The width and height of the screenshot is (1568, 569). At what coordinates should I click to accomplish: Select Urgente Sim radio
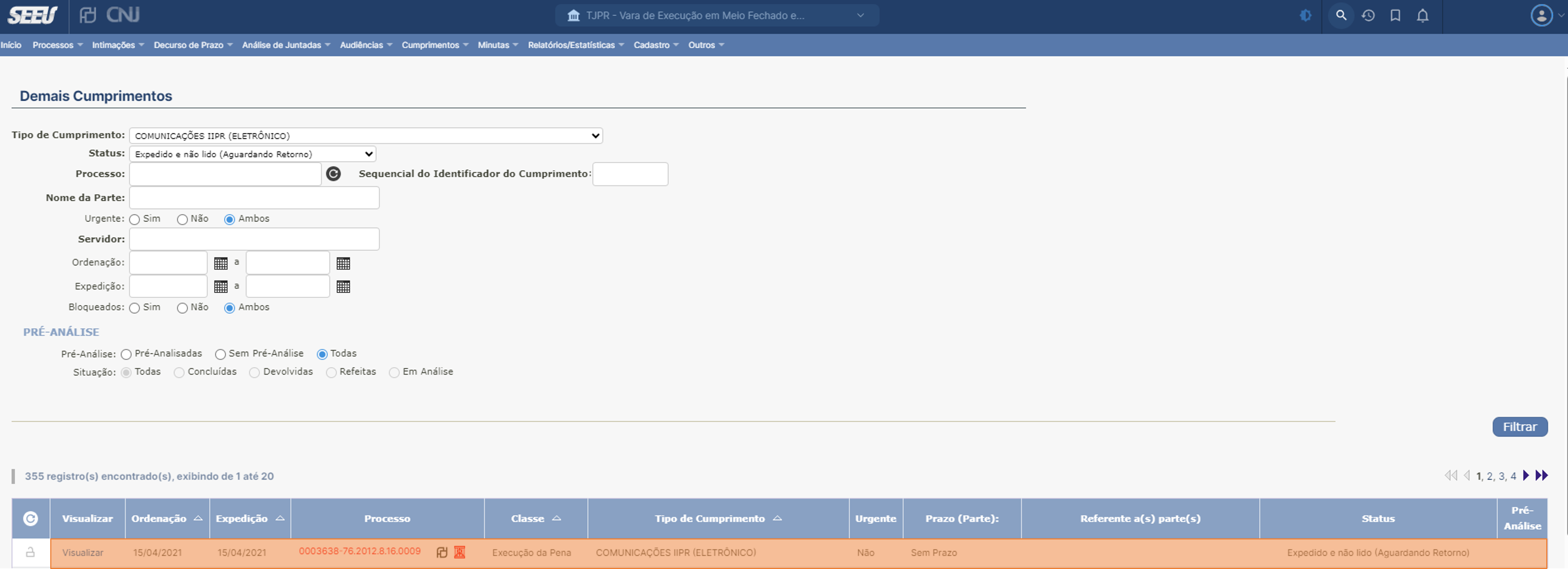click(x=134, y=220)
